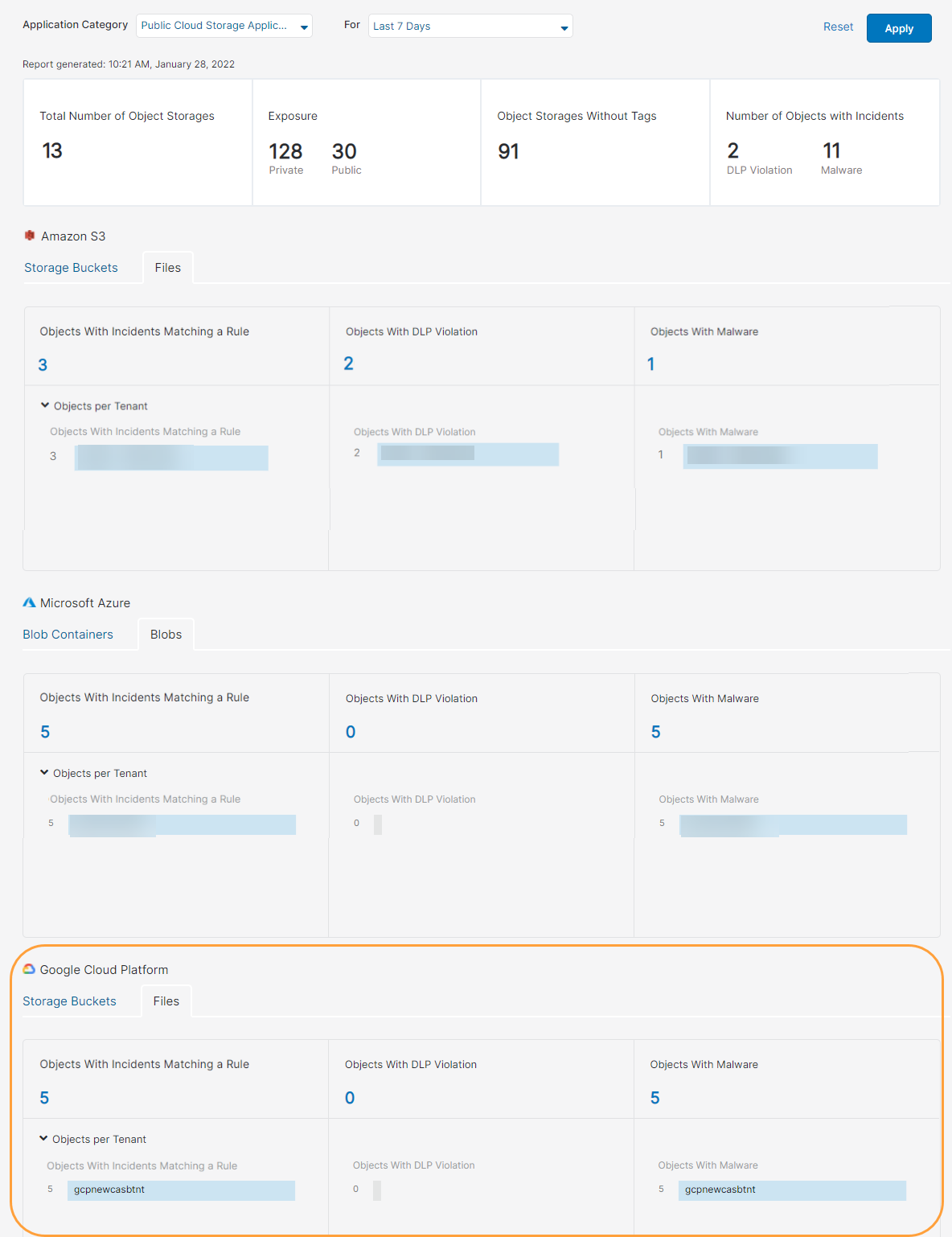Open the Last 7 Days time range dropdown
Image resolution: width=952 pixels, height=1237 pixels.
pos(470,26)
